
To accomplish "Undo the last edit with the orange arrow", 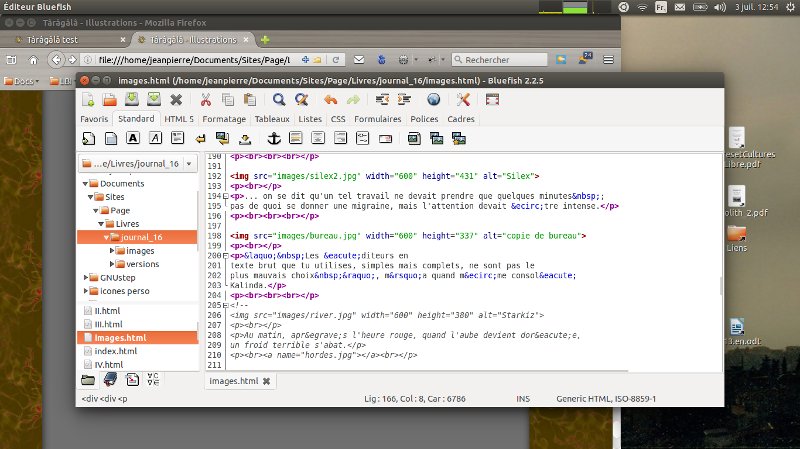I will point(331,99).
